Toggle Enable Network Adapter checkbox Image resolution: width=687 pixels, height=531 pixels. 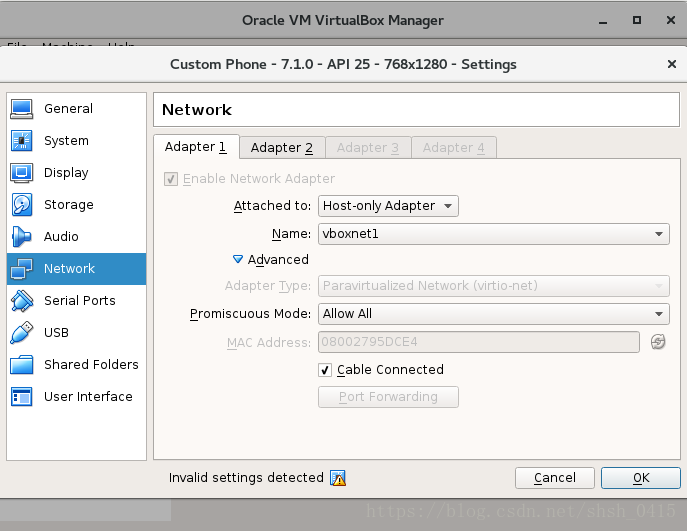tap(171, 179)
